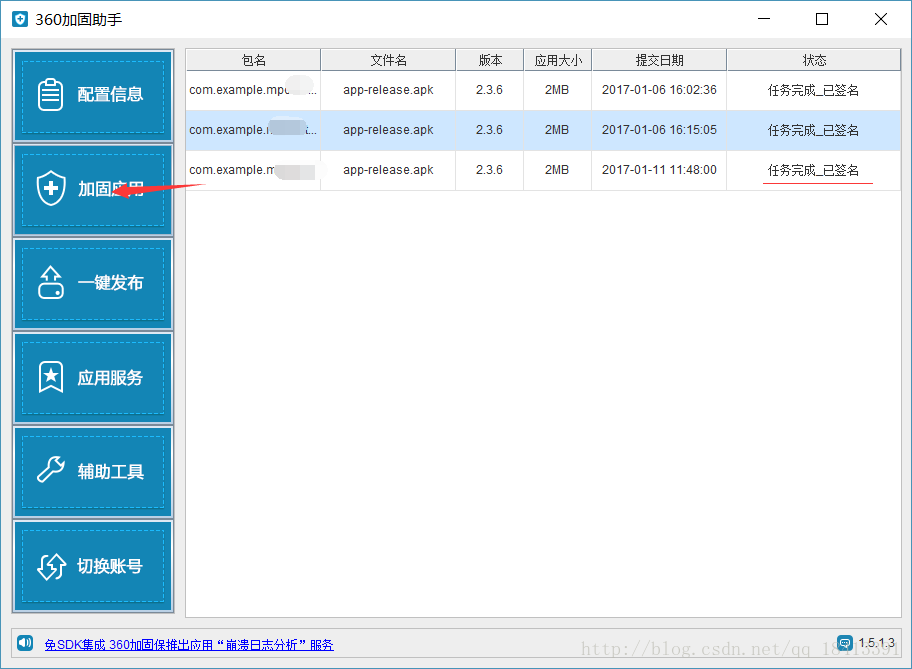The height and width of the screenshot is (669, 912).
Task: Sort by the 状态 column header
Action: (814, 60)
